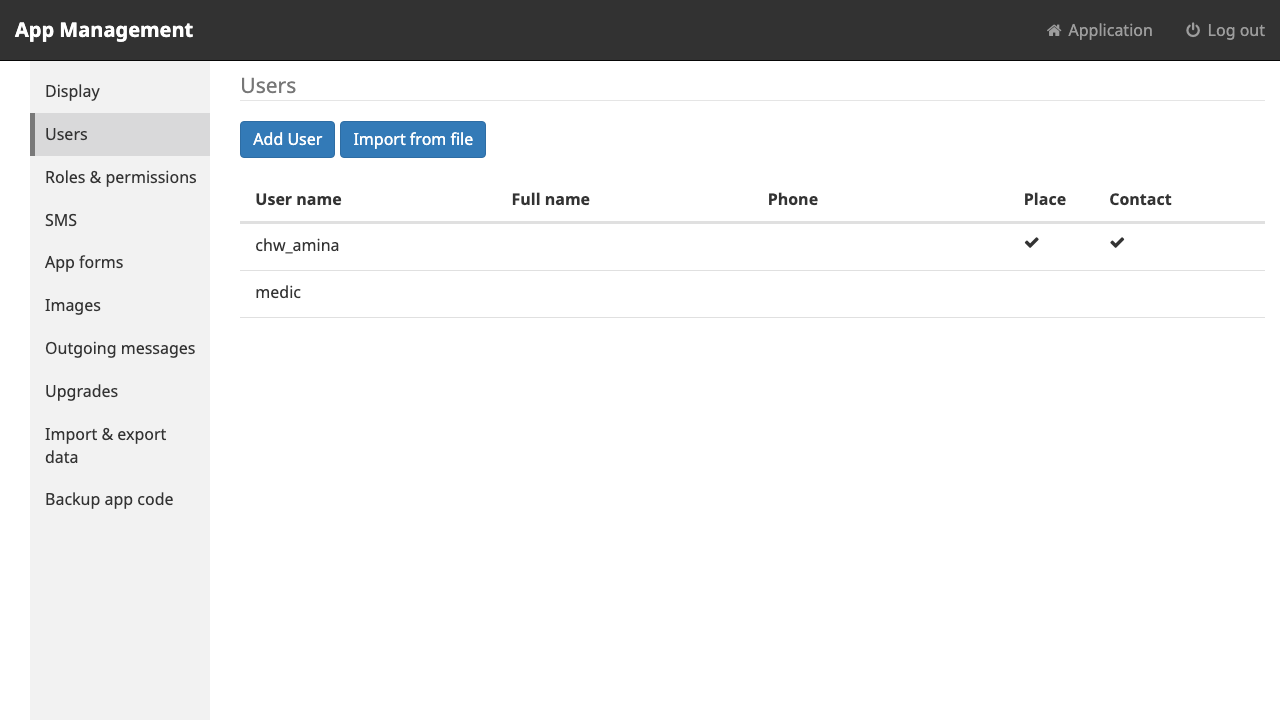Select the medic user row
1280x720 pixels.
click(752, 294)
